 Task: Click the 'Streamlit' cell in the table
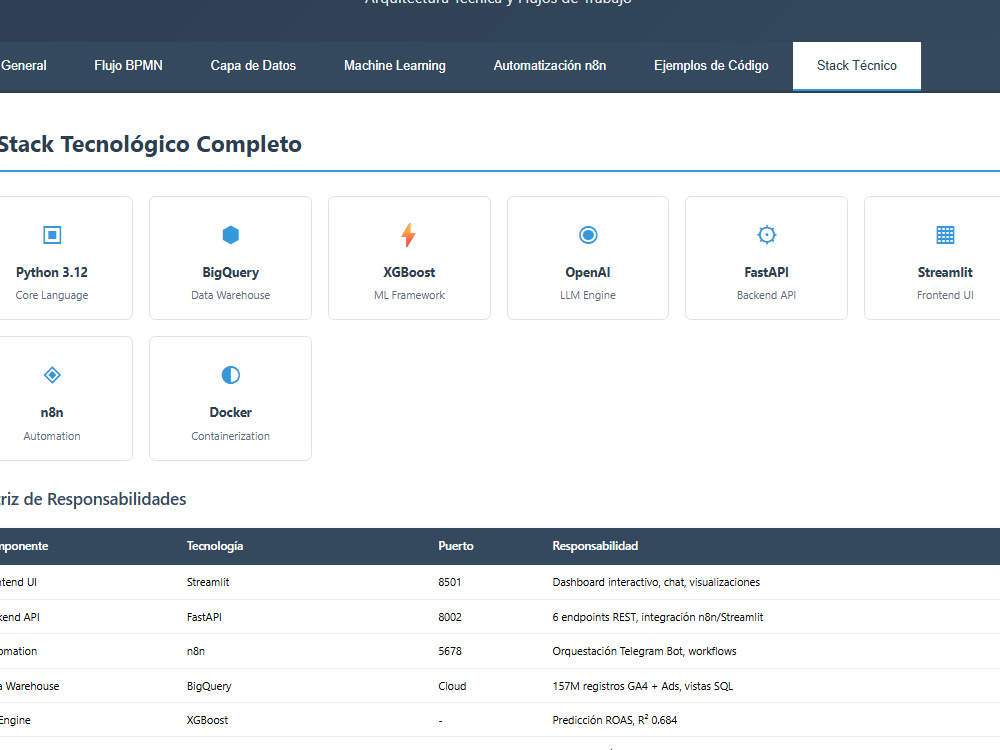tap(208, 582)
